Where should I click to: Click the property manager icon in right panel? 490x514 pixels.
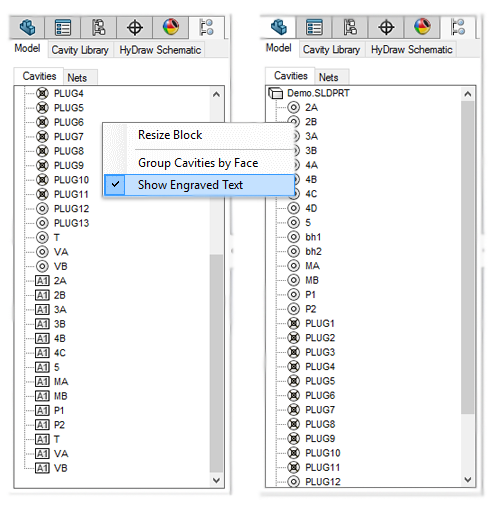(x=314, y=27)
